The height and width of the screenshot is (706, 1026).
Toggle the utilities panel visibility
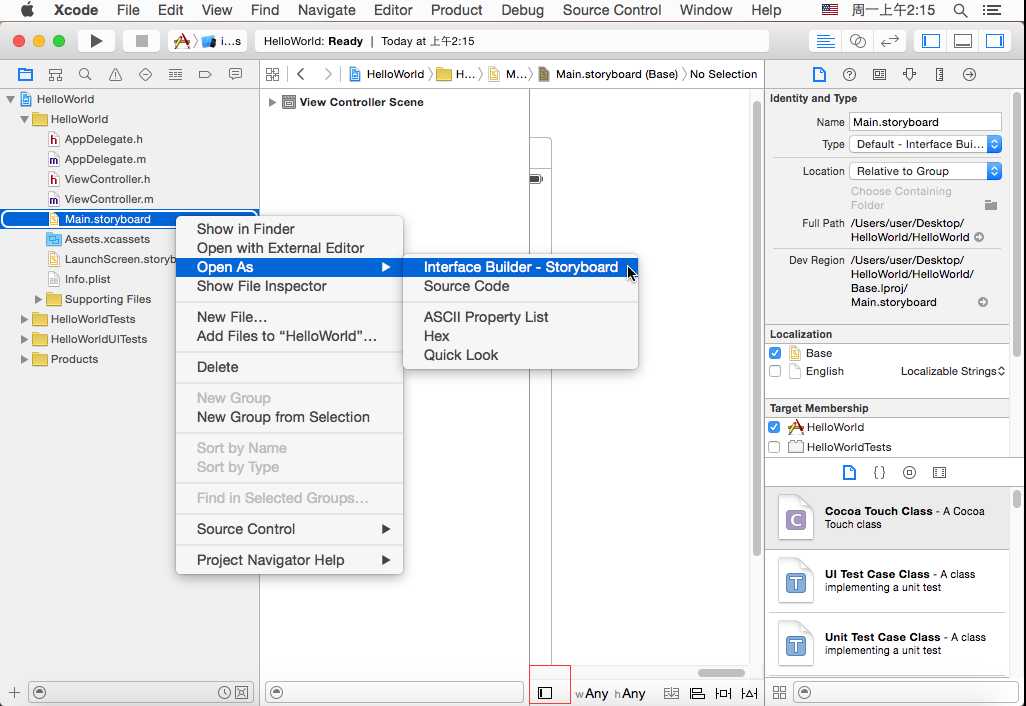coord(995,41)
